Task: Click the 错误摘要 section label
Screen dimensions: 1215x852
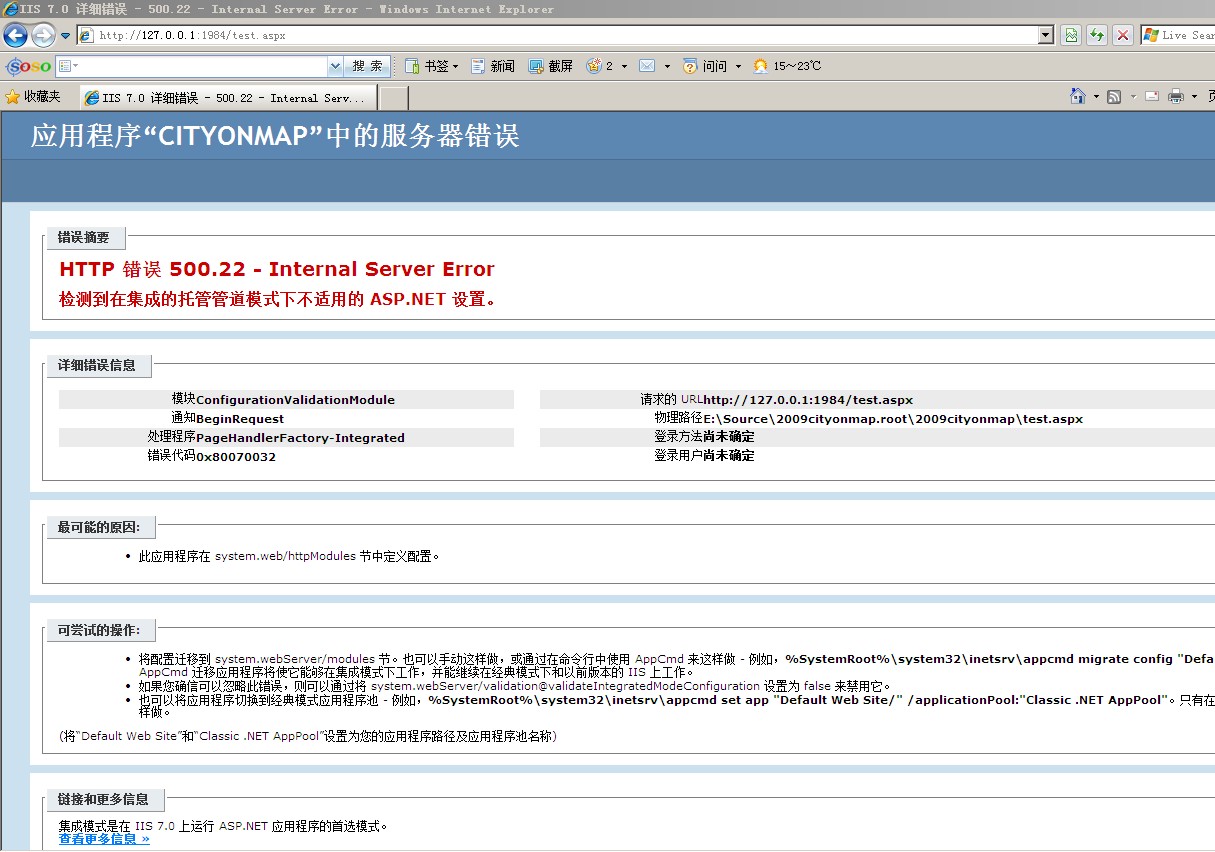Action: pyautogui.click(x=84, y=238)
